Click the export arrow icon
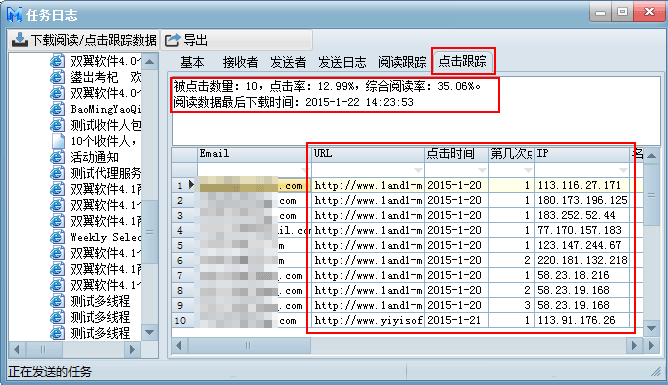The width and height of the screenshot is (668, 385). [173, 40]
